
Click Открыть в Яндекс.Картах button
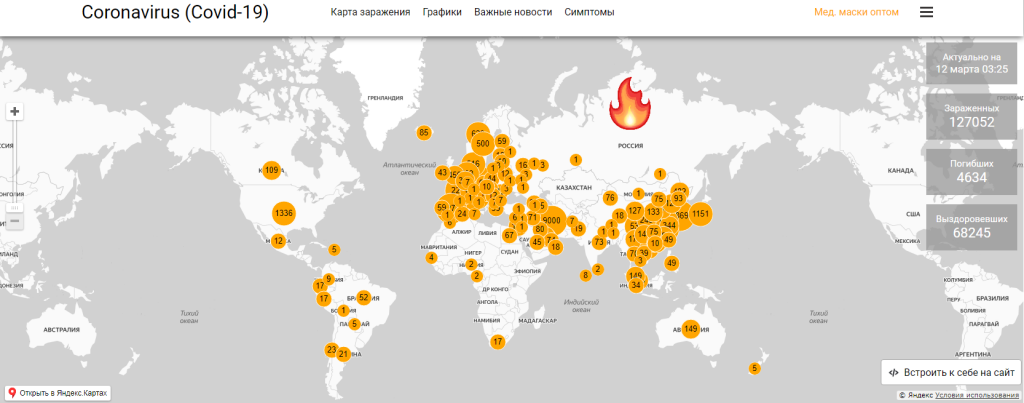57,393
